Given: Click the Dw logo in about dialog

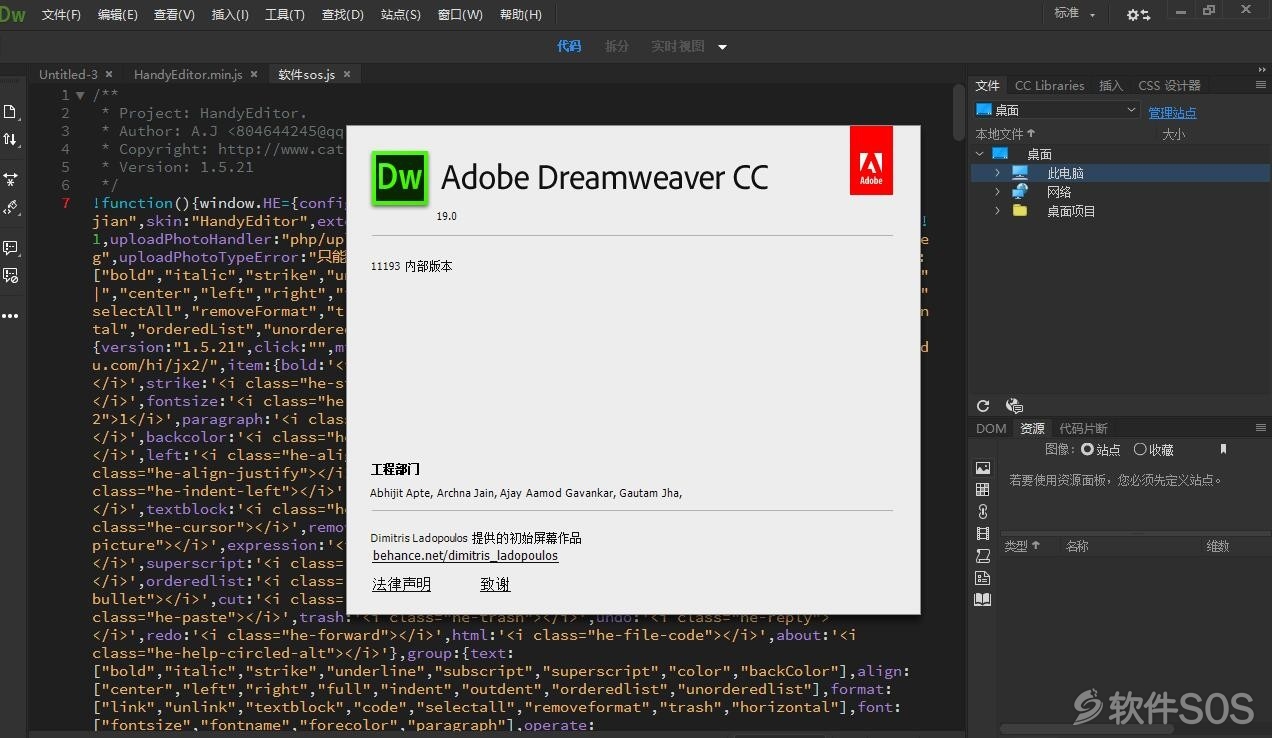Looking at the screenshot, I should [x=400, y=179].
